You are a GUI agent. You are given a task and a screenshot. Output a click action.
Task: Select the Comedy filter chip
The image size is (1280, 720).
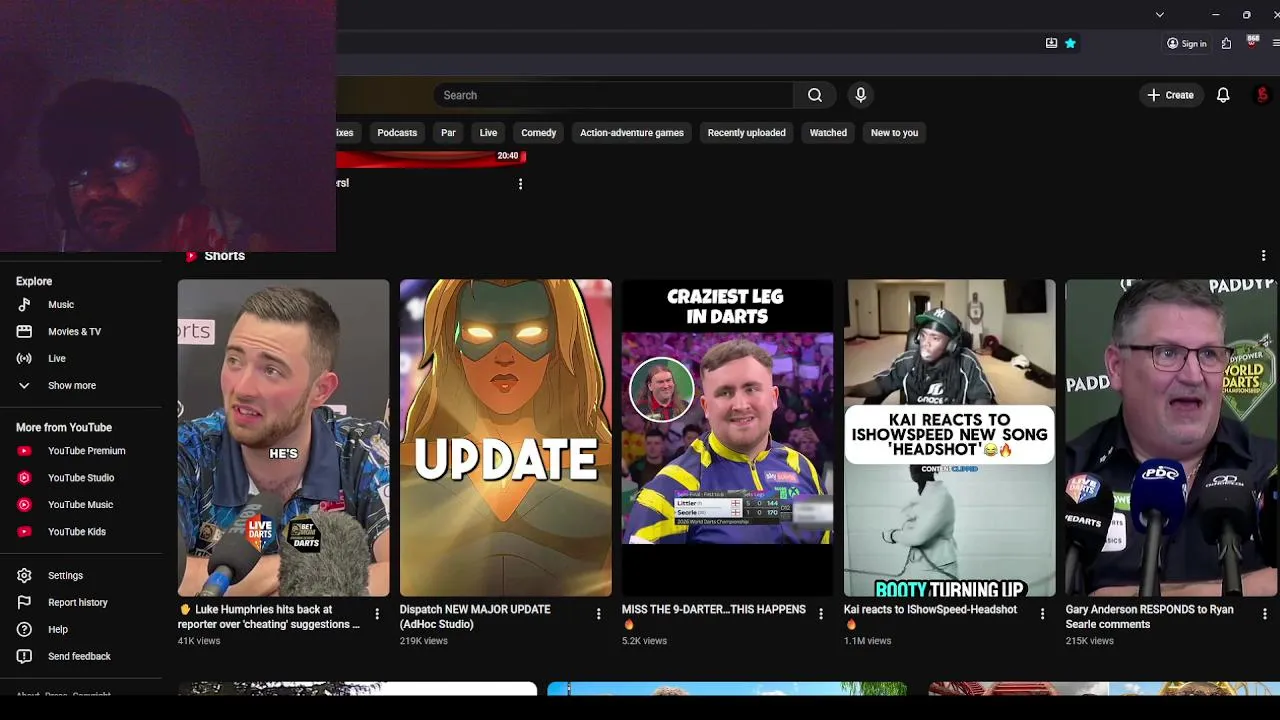pos(538,133)
